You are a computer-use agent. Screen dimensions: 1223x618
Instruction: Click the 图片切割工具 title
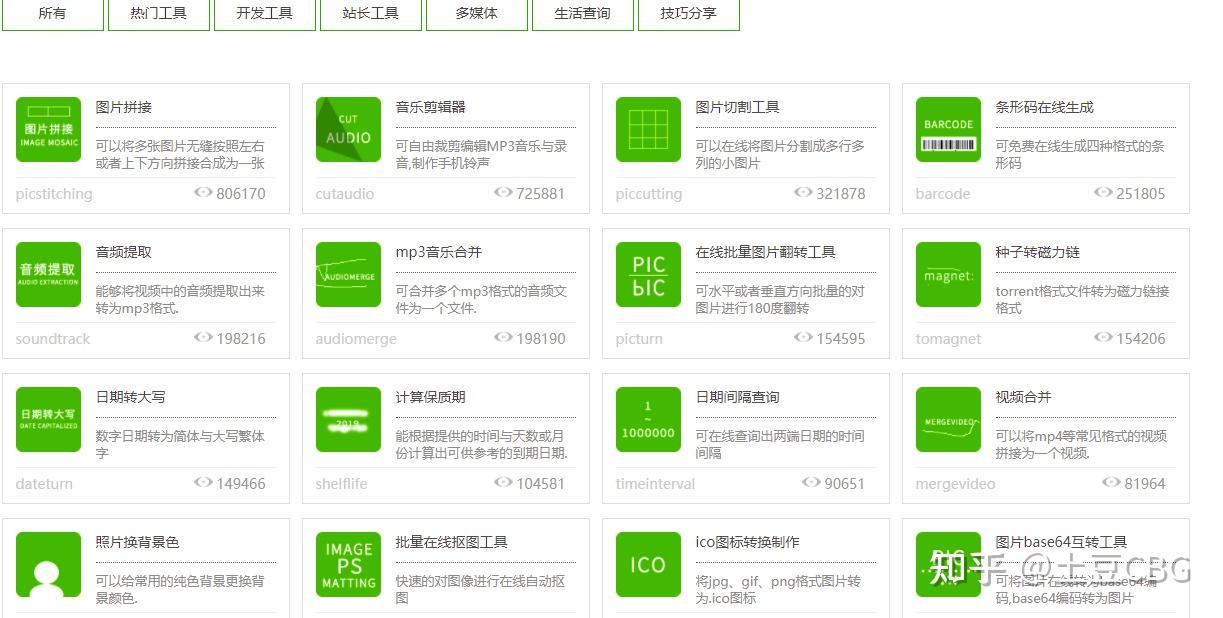coord(738,107)
